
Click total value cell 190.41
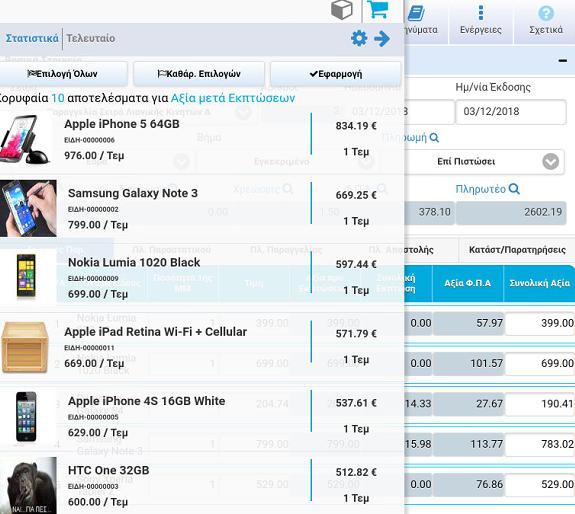click(x=540, y=404)
